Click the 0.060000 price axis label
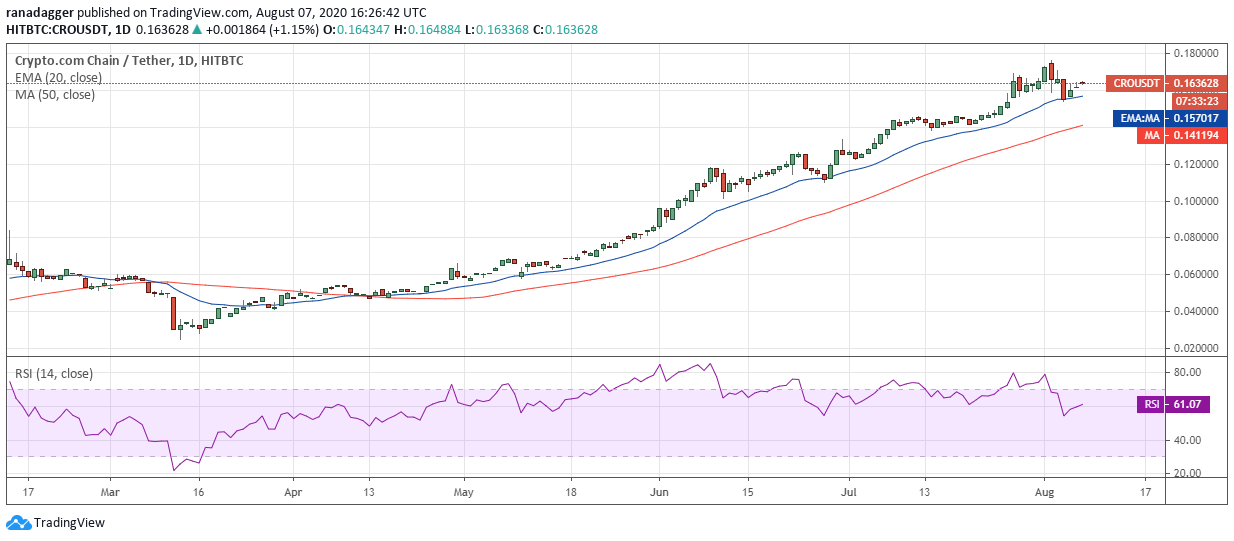This screenshot has width=1234, height=541. (x=1196, y=274)
